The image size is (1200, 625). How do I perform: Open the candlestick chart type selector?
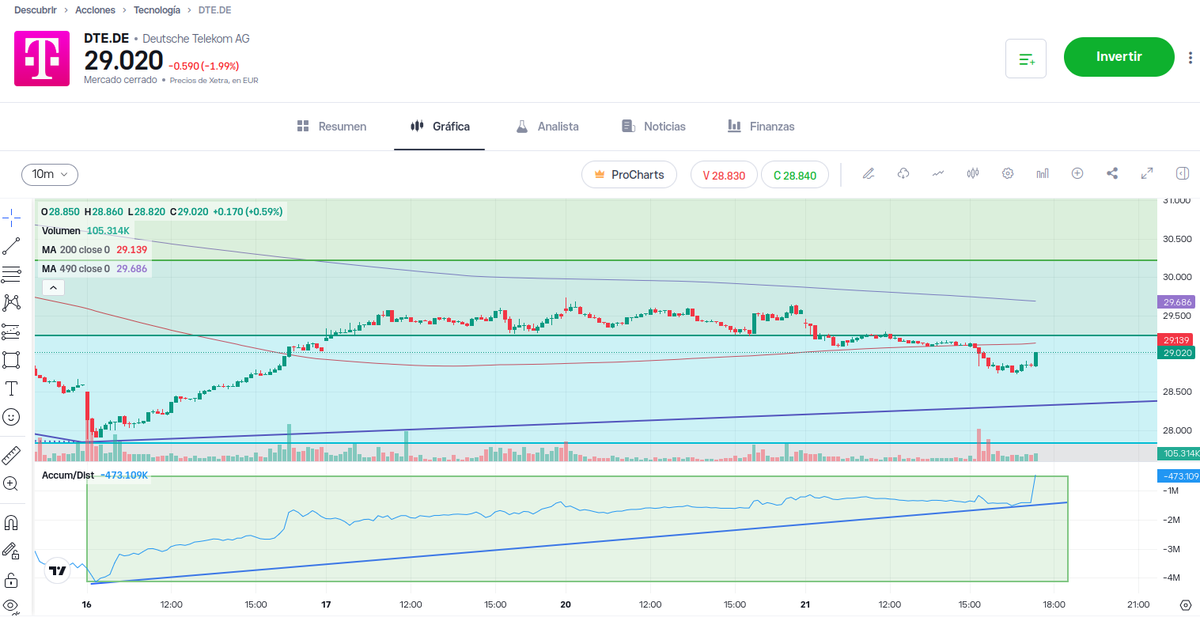click(x=973, y=174)
